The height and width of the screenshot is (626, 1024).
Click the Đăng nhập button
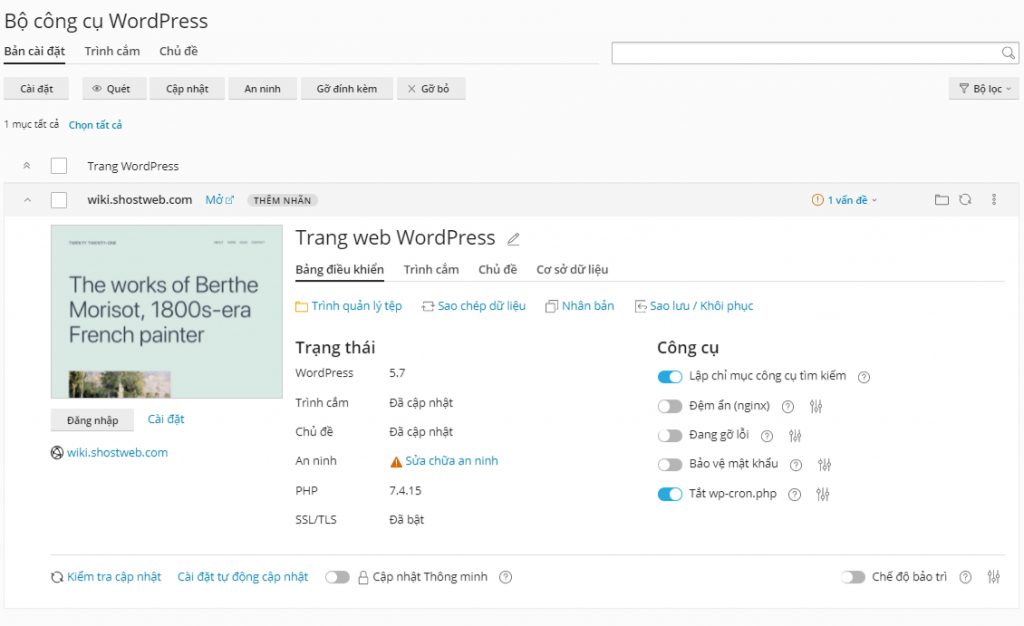(x=92, y=419)
